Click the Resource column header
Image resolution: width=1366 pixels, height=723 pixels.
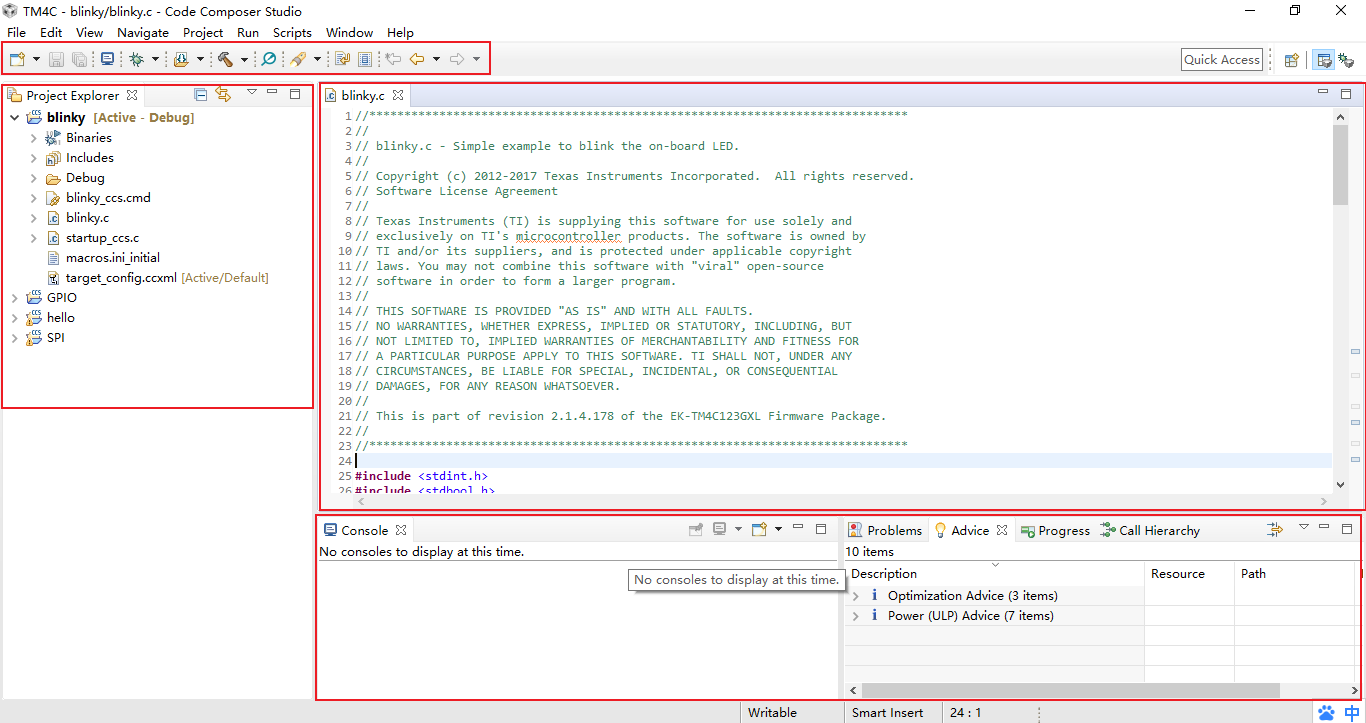(1178, 574)
